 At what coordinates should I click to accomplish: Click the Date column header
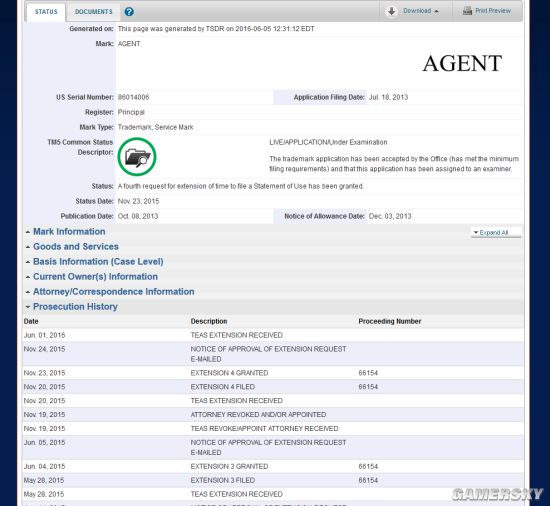point(31,321)
